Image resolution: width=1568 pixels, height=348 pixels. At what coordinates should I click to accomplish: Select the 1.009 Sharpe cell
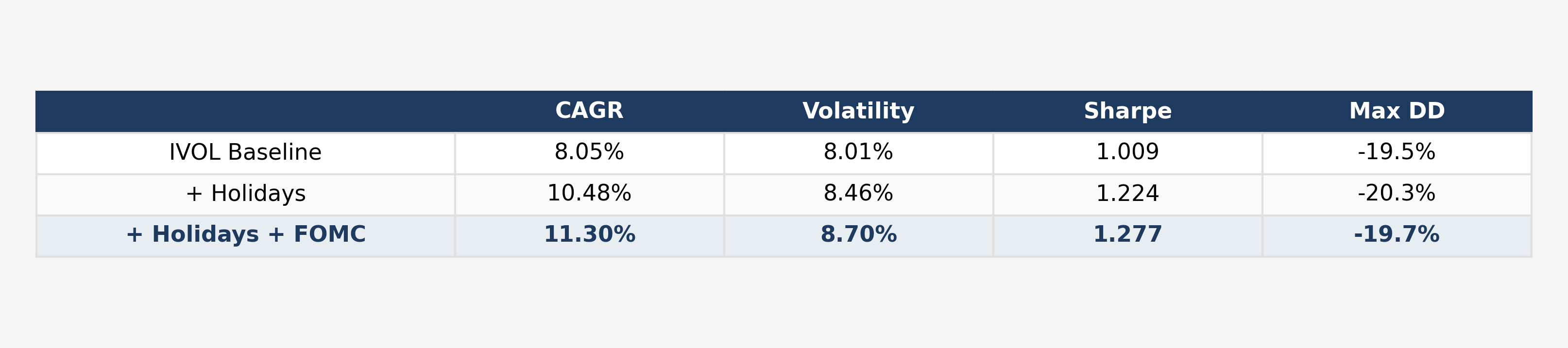tap(1128, 153)
